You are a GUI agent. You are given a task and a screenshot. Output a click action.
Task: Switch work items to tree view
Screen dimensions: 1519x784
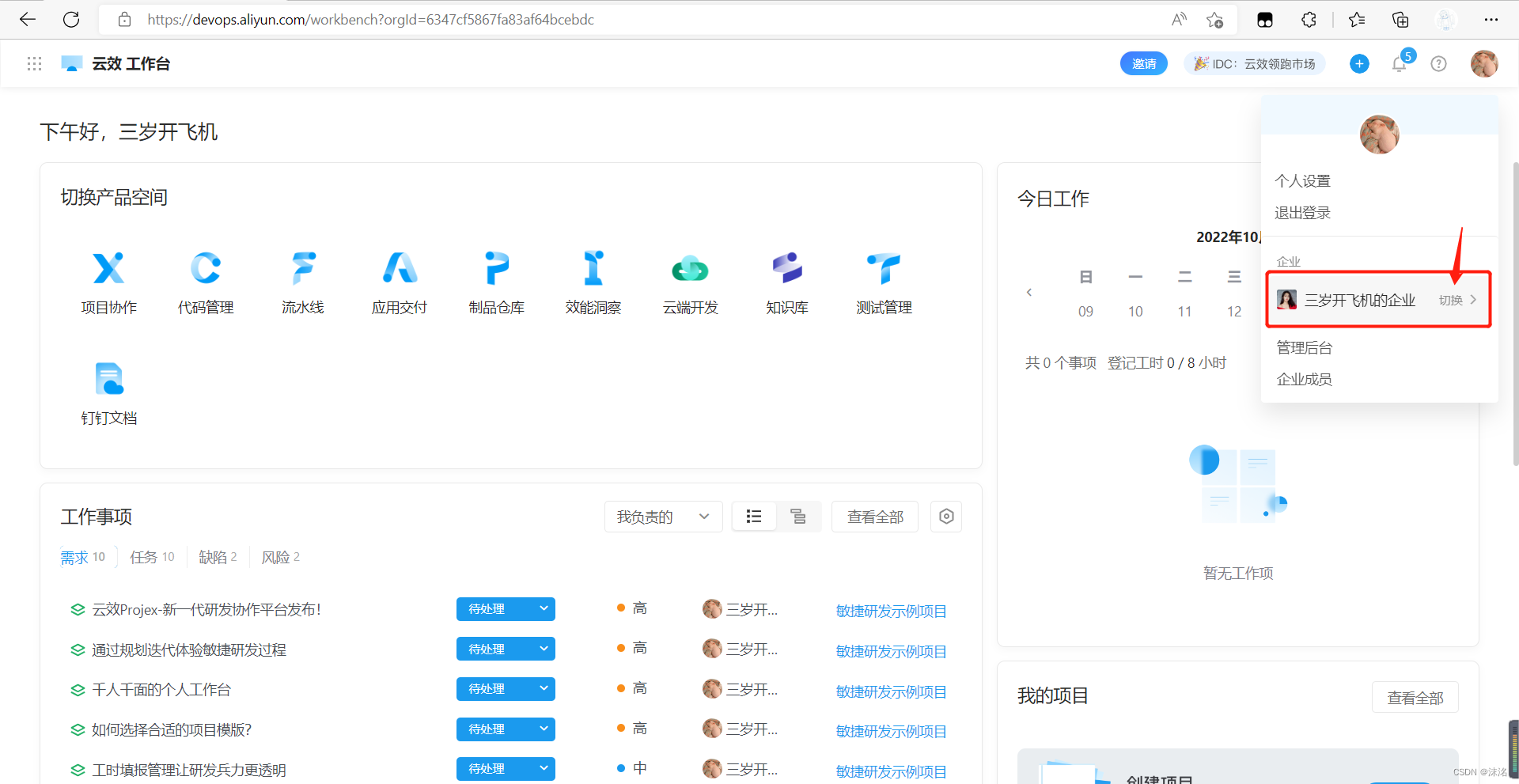coord(798,517)
